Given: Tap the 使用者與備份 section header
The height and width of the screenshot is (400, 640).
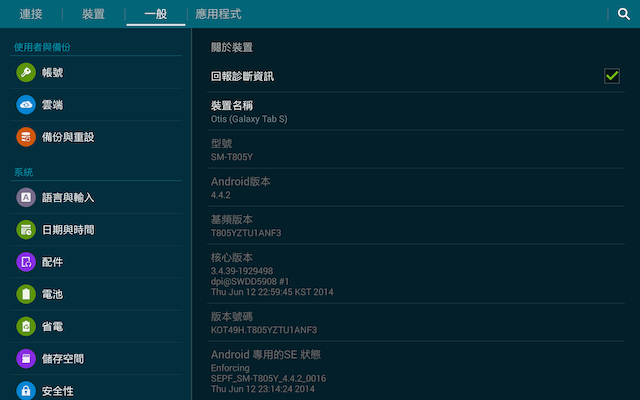Looking at the screenshot, I should pos(42,47).
